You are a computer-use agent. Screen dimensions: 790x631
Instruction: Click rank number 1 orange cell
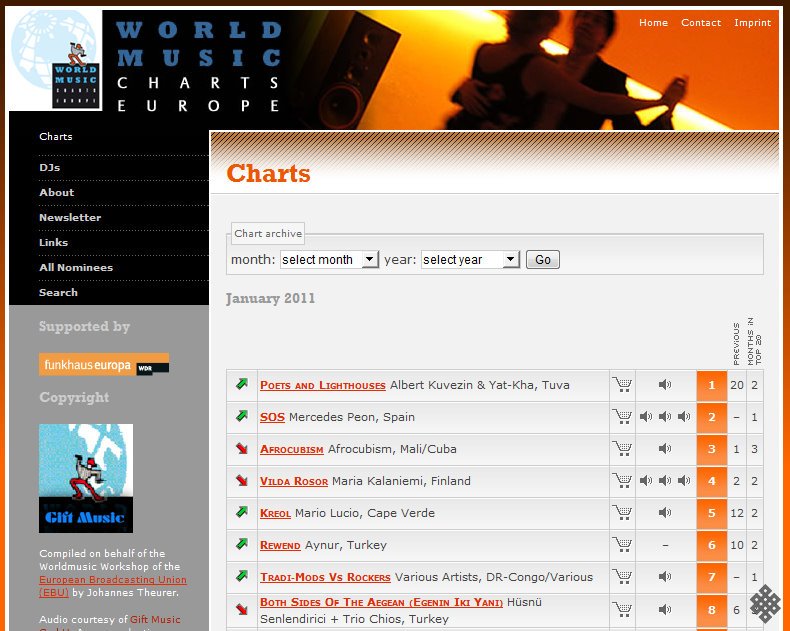click(x=712, y=386)
